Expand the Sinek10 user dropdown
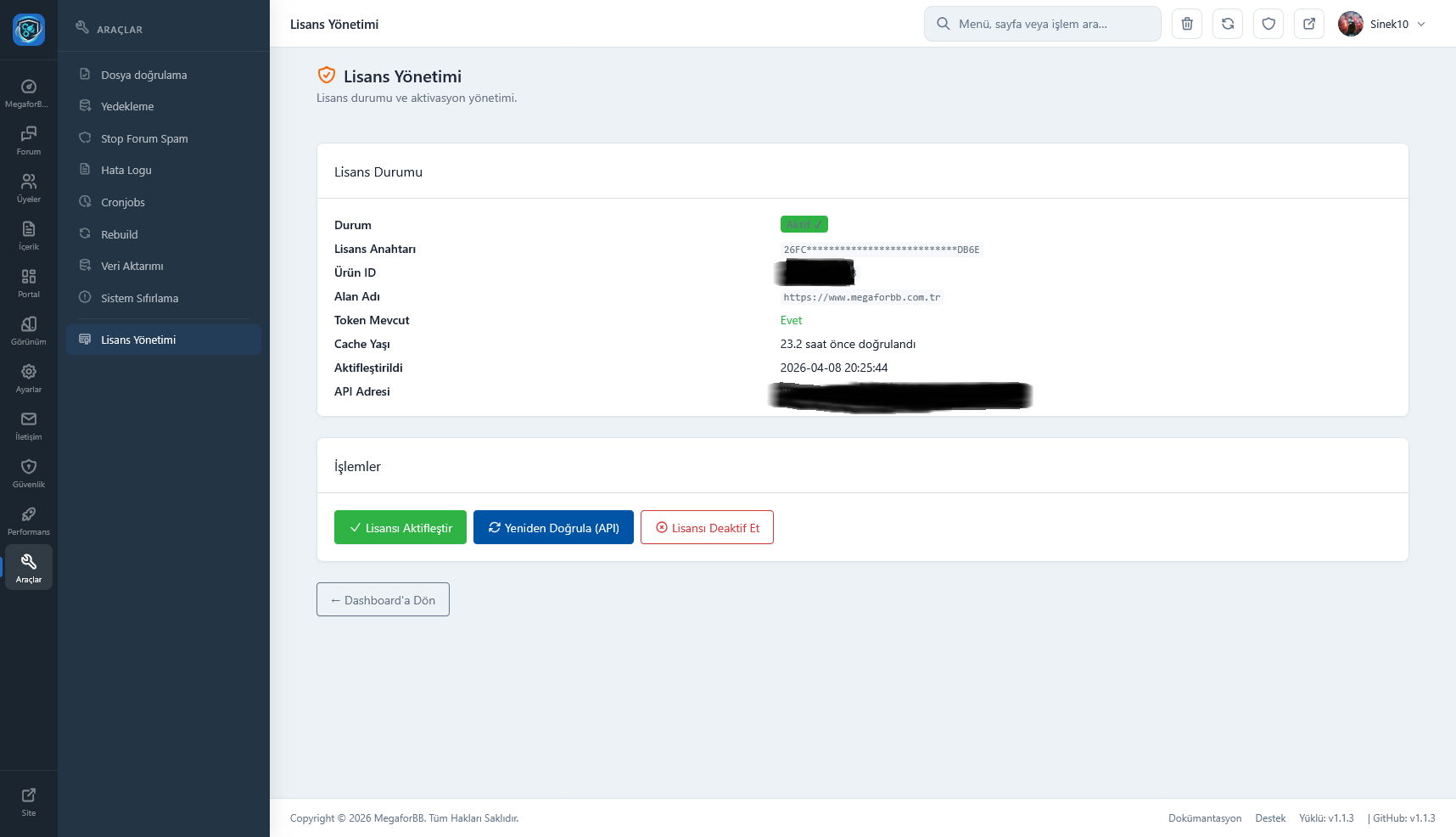Image resolution: width=1456 pixels, height=837 pixels. (1383, 24)
